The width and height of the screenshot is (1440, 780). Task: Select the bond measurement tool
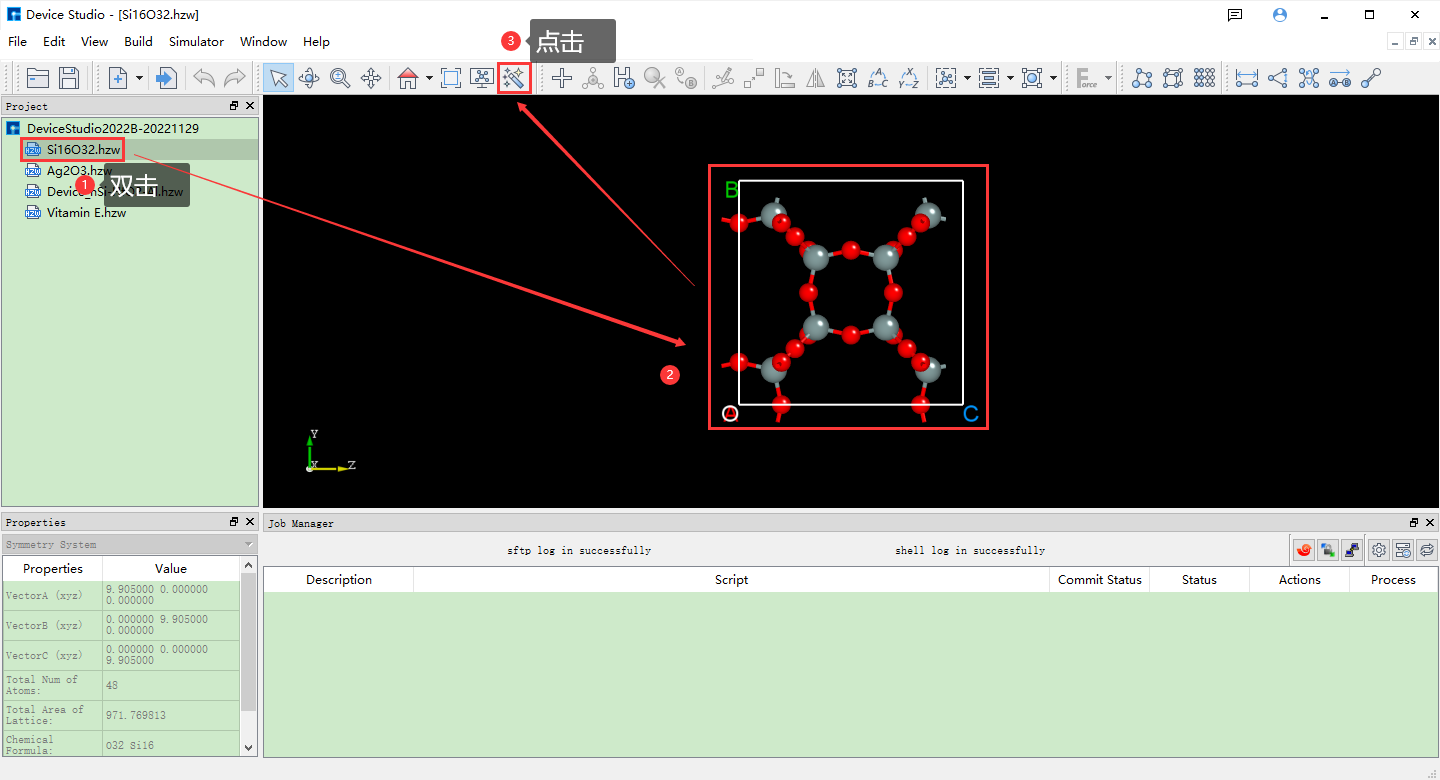(1246, 77)
